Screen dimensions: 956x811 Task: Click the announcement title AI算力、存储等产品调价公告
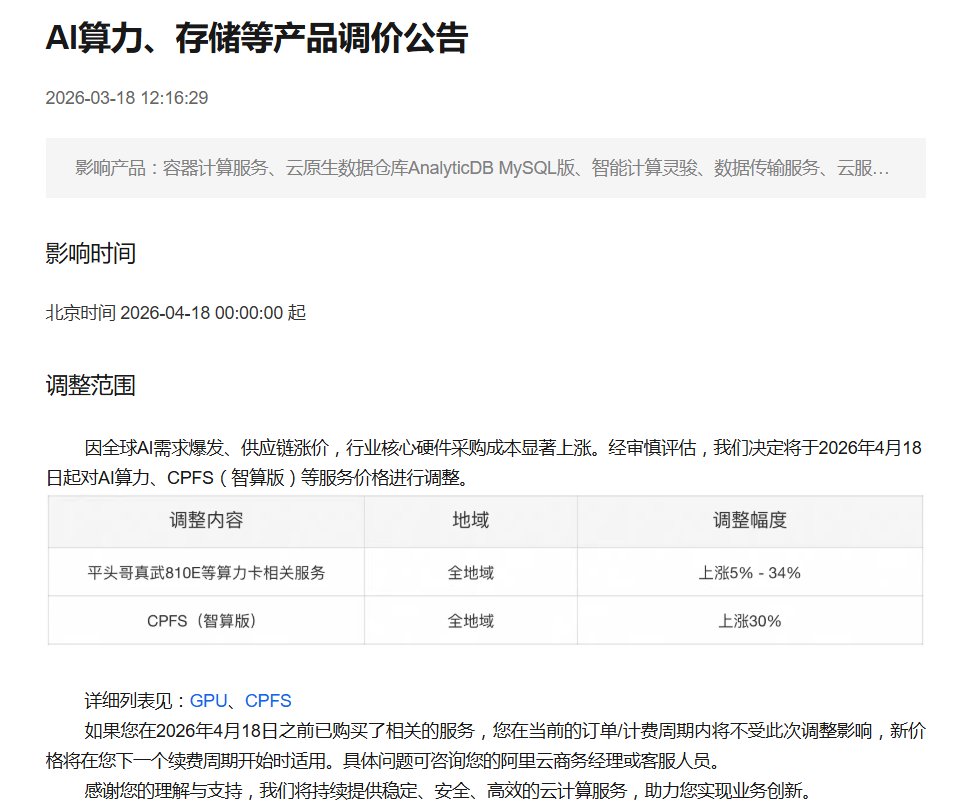pos(257,39)
